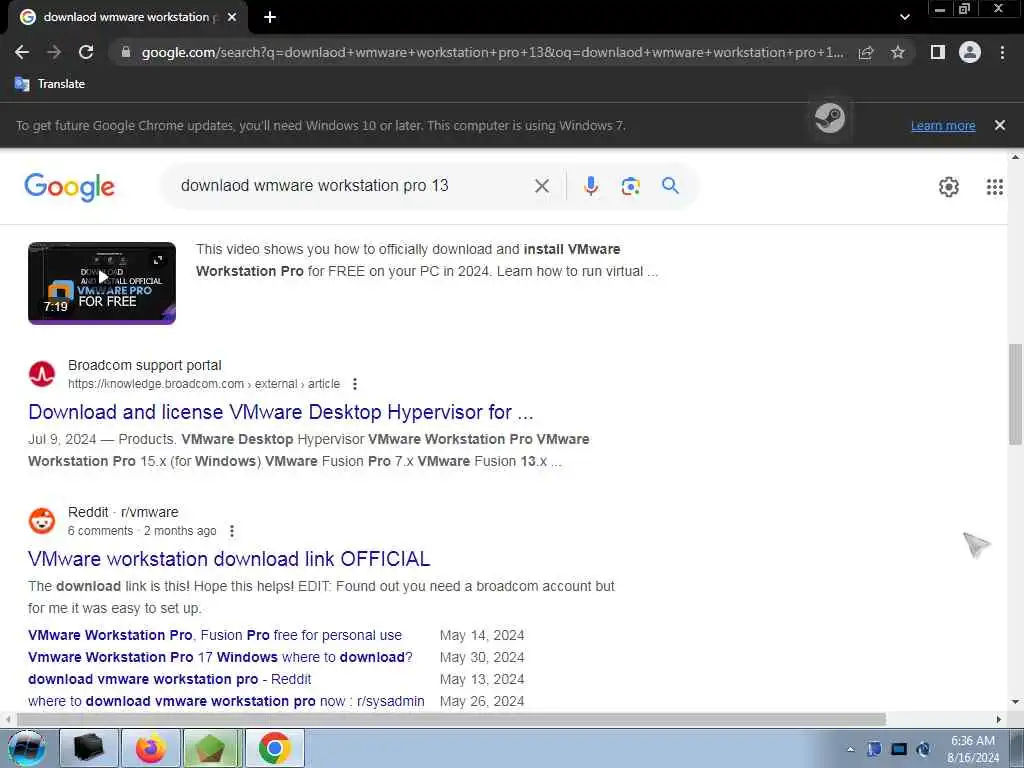Open 'VMware workstation download link OFFICIAL'
The image size is (1024, 768).
(x=229, y=559)
